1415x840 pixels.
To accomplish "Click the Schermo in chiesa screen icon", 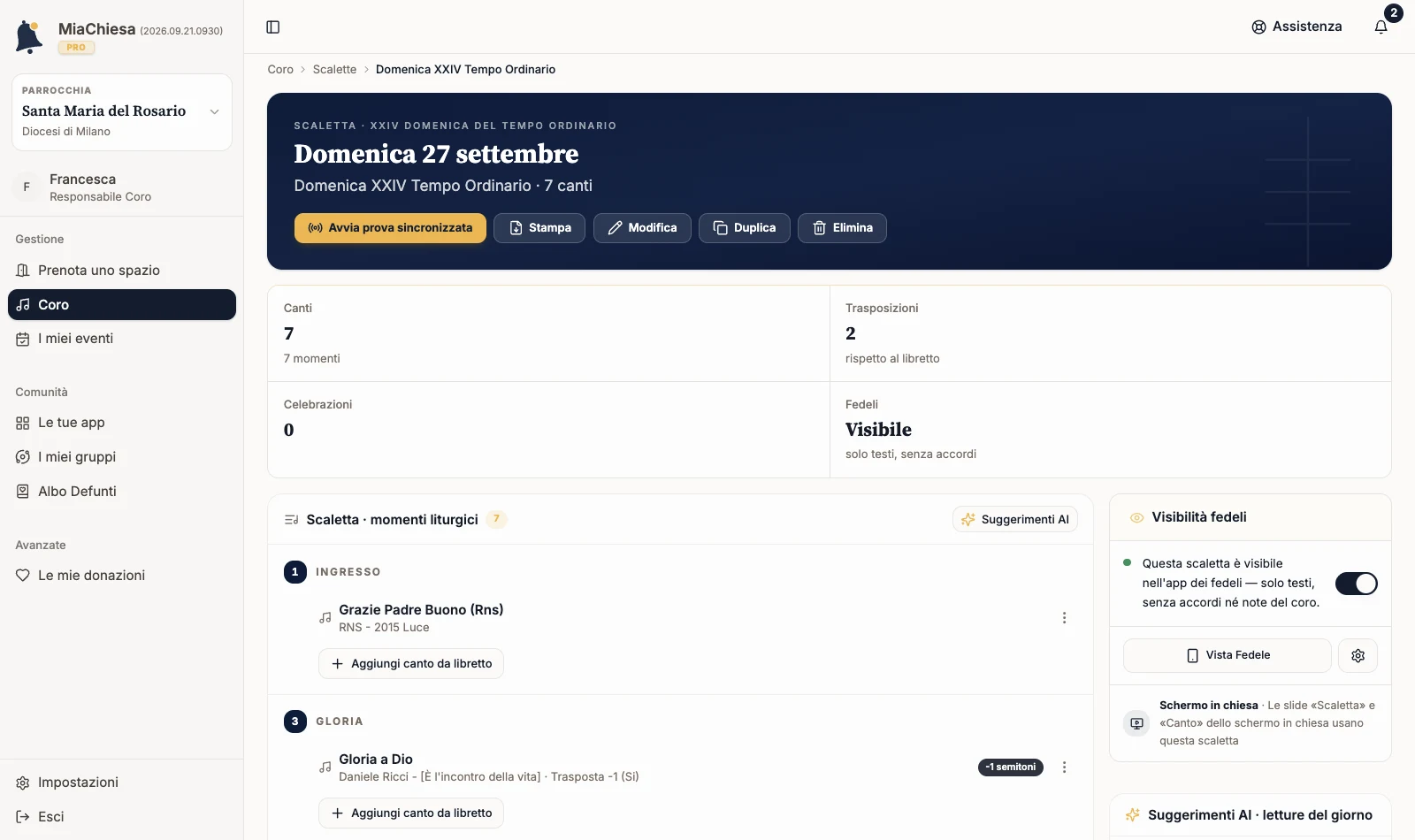I will (x=1137, y=723).
